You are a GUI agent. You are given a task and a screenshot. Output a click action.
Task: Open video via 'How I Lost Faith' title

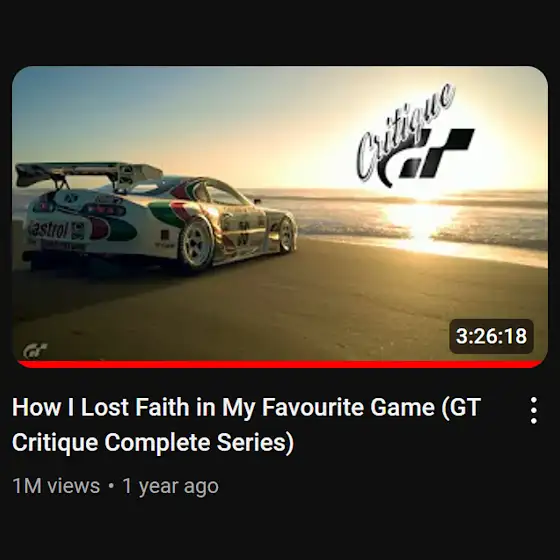point(246,407)
